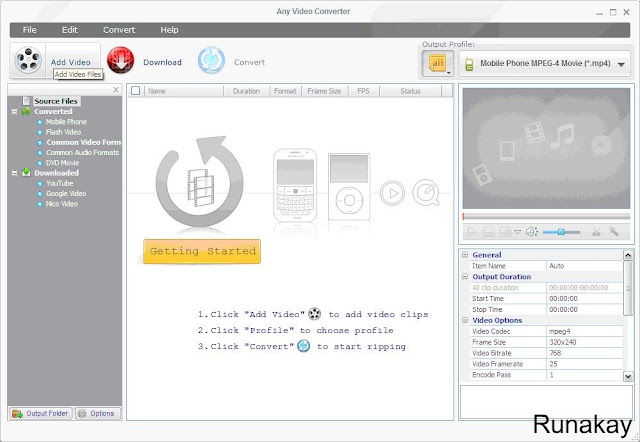
Task: Click the iPod device illustration
Action: pyautogui.click(x=349, y=187)
